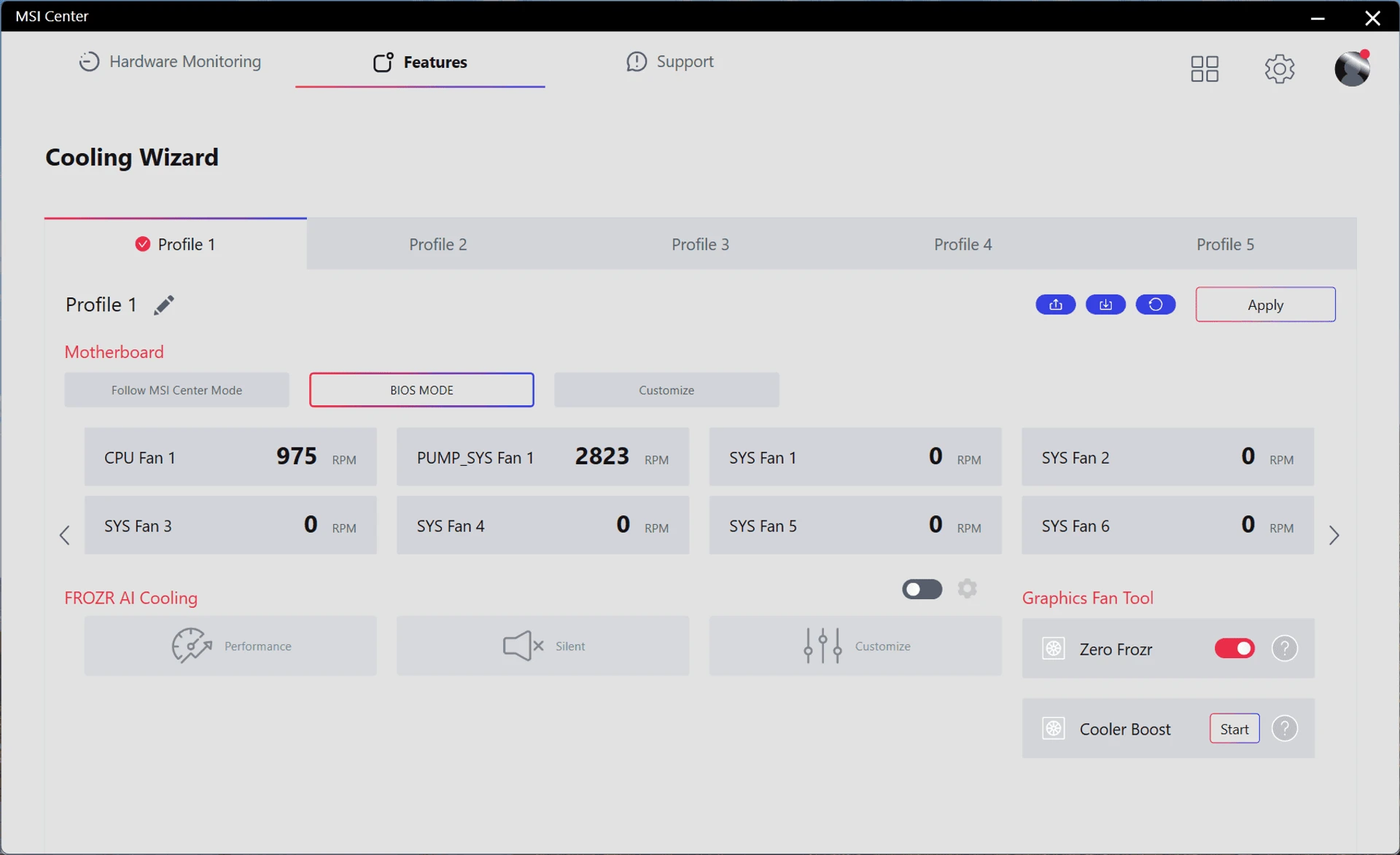Screen dimensions: 1400x855
Task: Select the Profile 1 tab
Action: [x=175, y=244]
